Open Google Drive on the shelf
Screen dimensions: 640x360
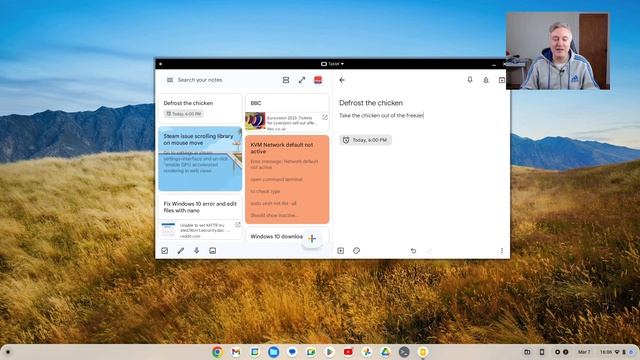385,352
